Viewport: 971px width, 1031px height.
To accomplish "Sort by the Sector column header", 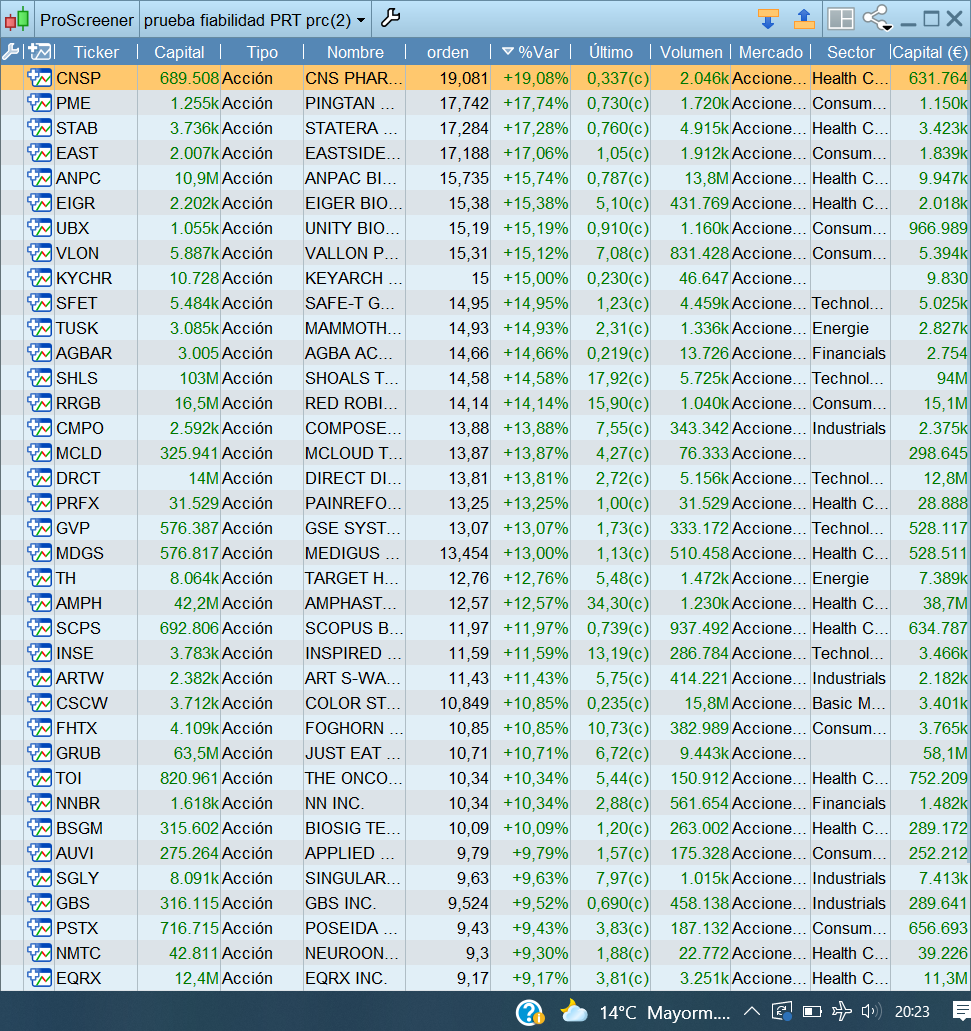I will [851, 52].
